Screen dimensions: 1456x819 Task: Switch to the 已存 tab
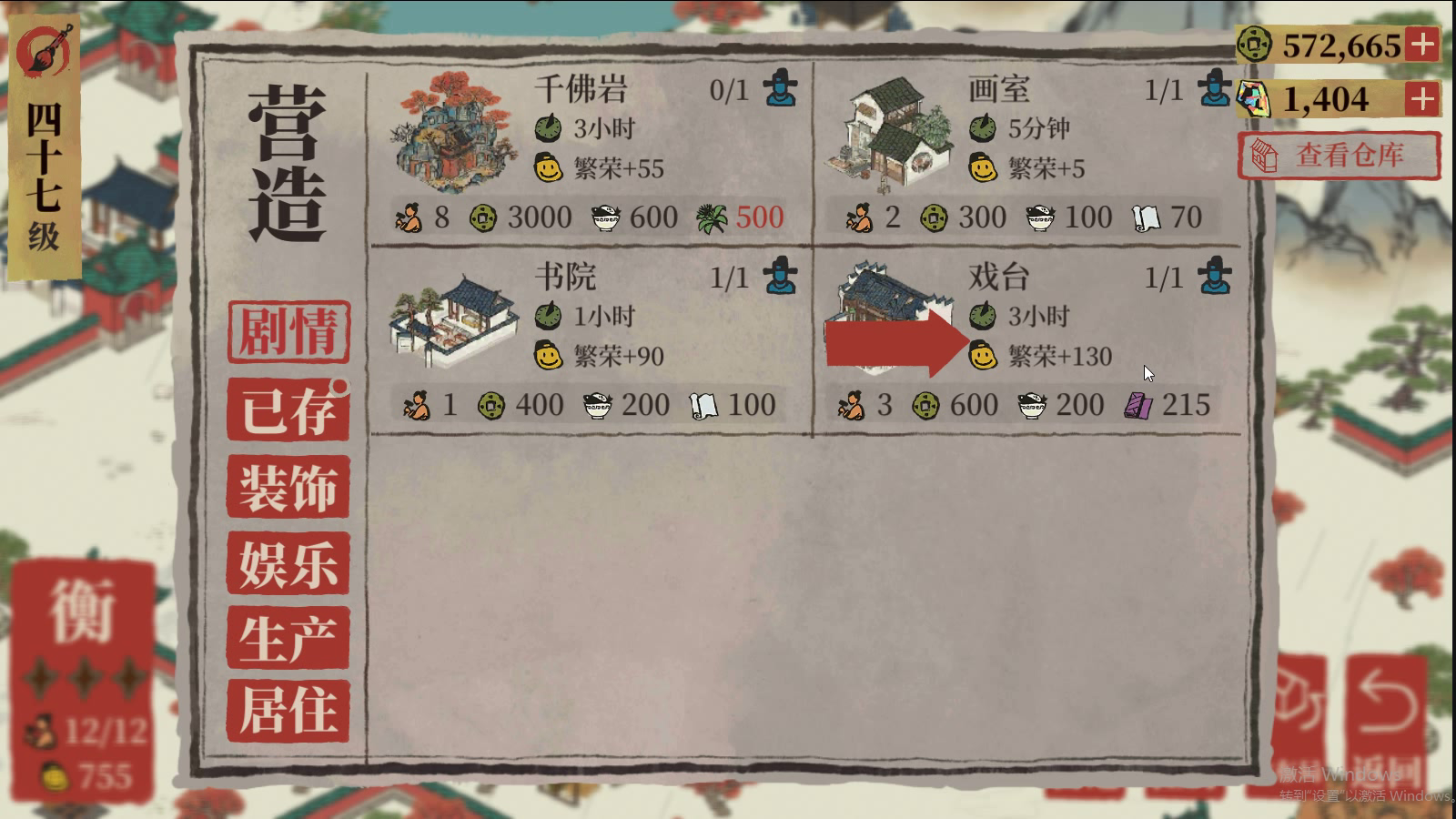click(288, 410)
